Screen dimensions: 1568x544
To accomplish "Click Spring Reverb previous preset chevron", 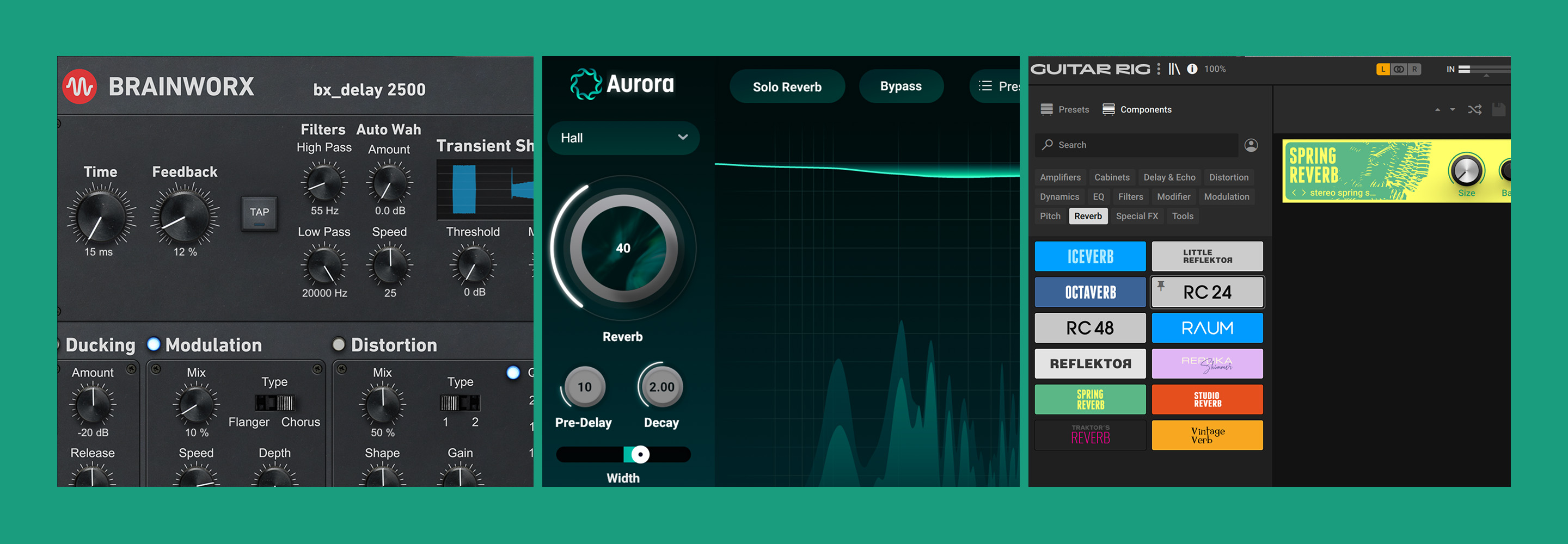I will pyautogui.click(x=1294, y=193).
